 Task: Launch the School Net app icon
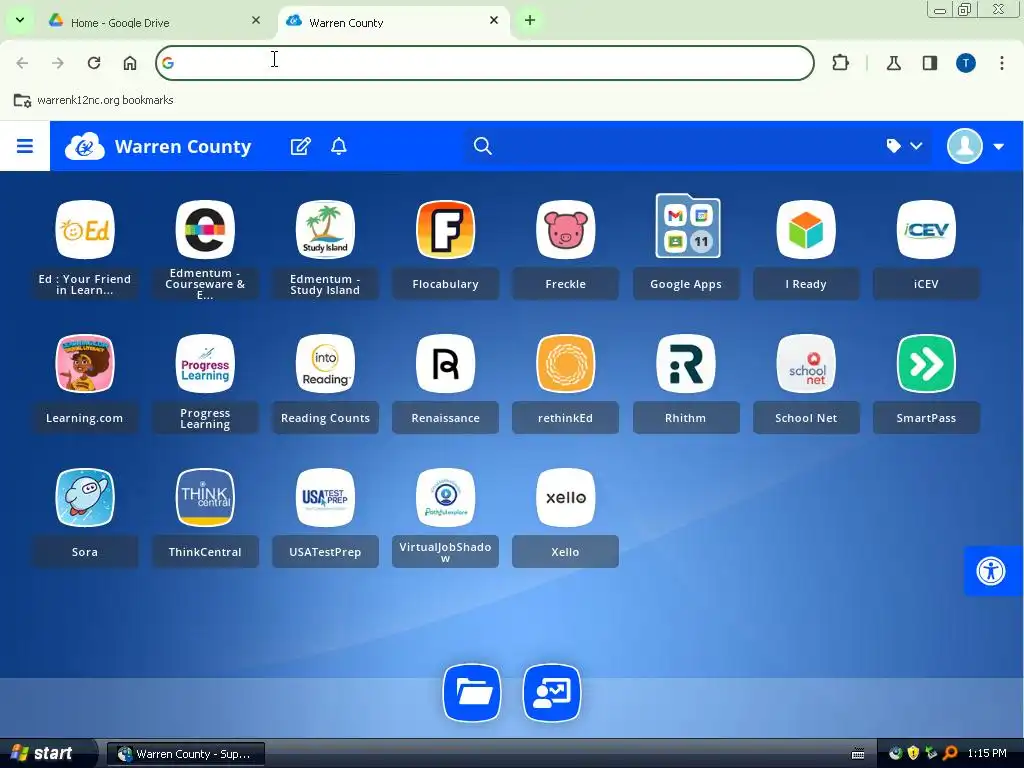point(806,364)
